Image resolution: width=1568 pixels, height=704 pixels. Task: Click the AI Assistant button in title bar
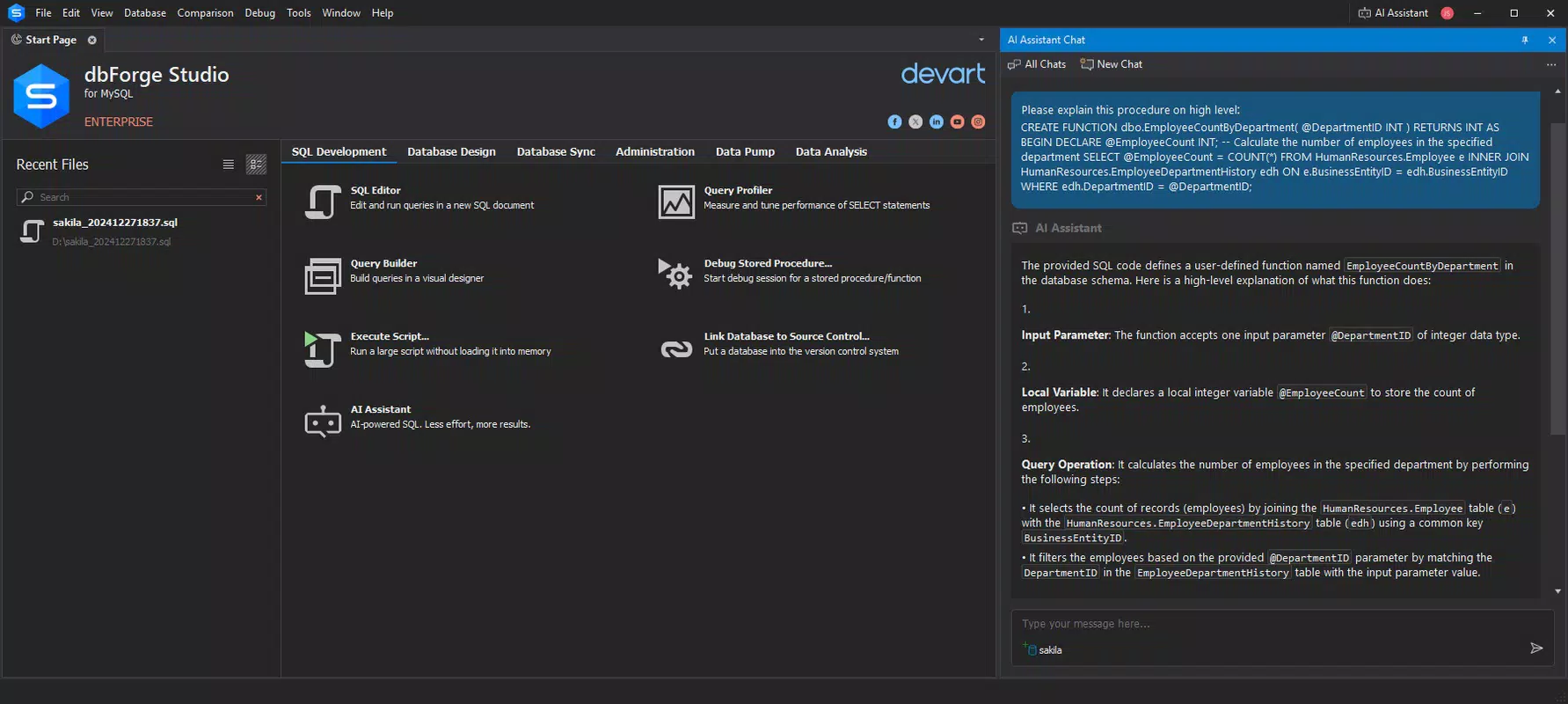point(1393,13)
